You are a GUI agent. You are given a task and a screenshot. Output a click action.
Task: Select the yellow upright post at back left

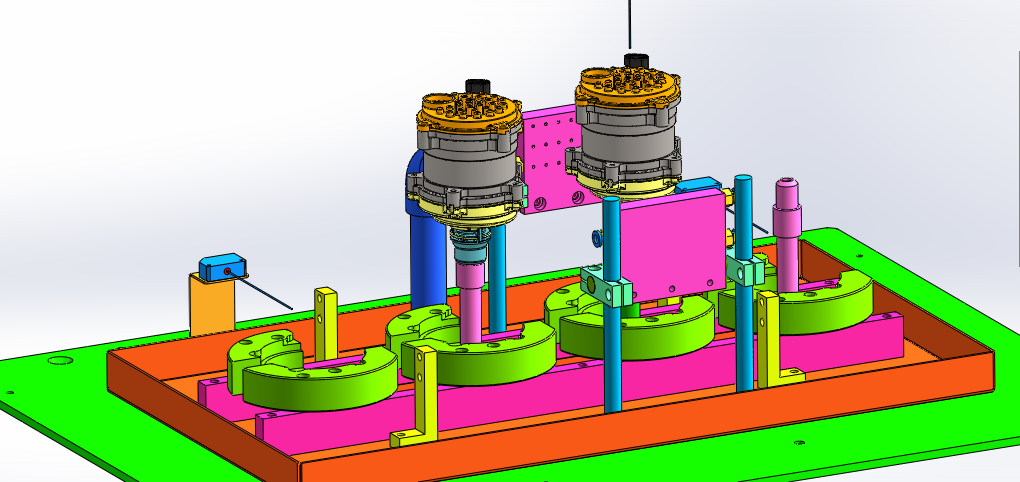pos(325,323)
